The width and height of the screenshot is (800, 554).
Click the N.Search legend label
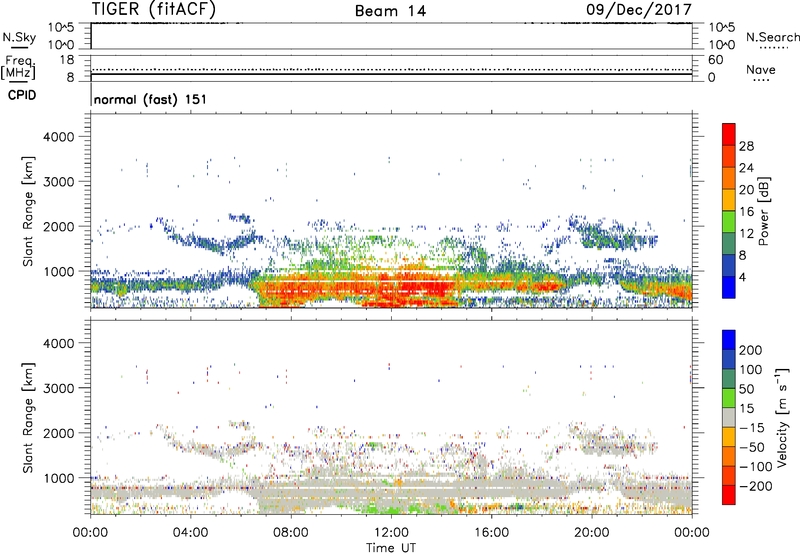(773, 37)
